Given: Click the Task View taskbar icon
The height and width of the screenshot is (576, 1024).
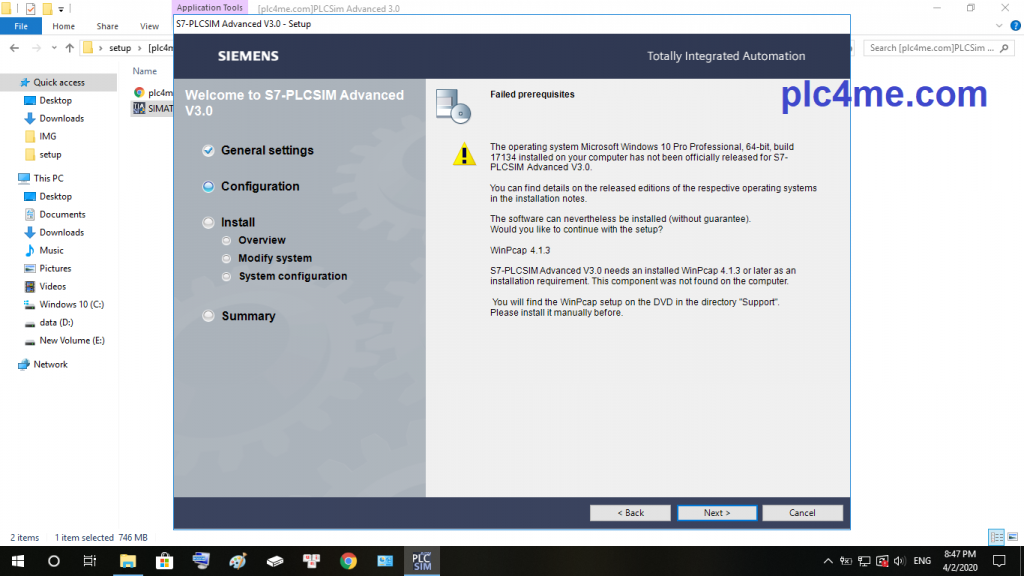Looking at the screenshot, I should [90, 561].
